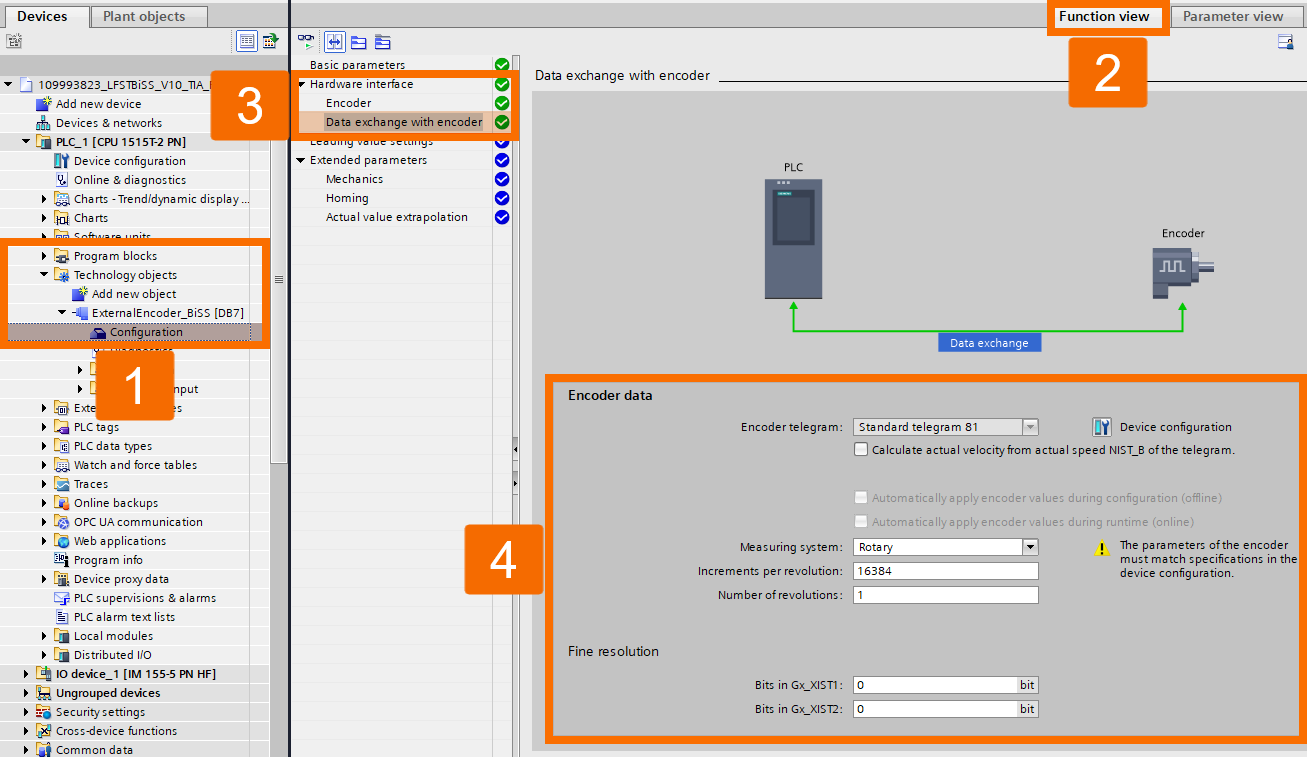
Task: Collapse the Technology objects folder
Action: pyautogui.click(x=44, y=275)
